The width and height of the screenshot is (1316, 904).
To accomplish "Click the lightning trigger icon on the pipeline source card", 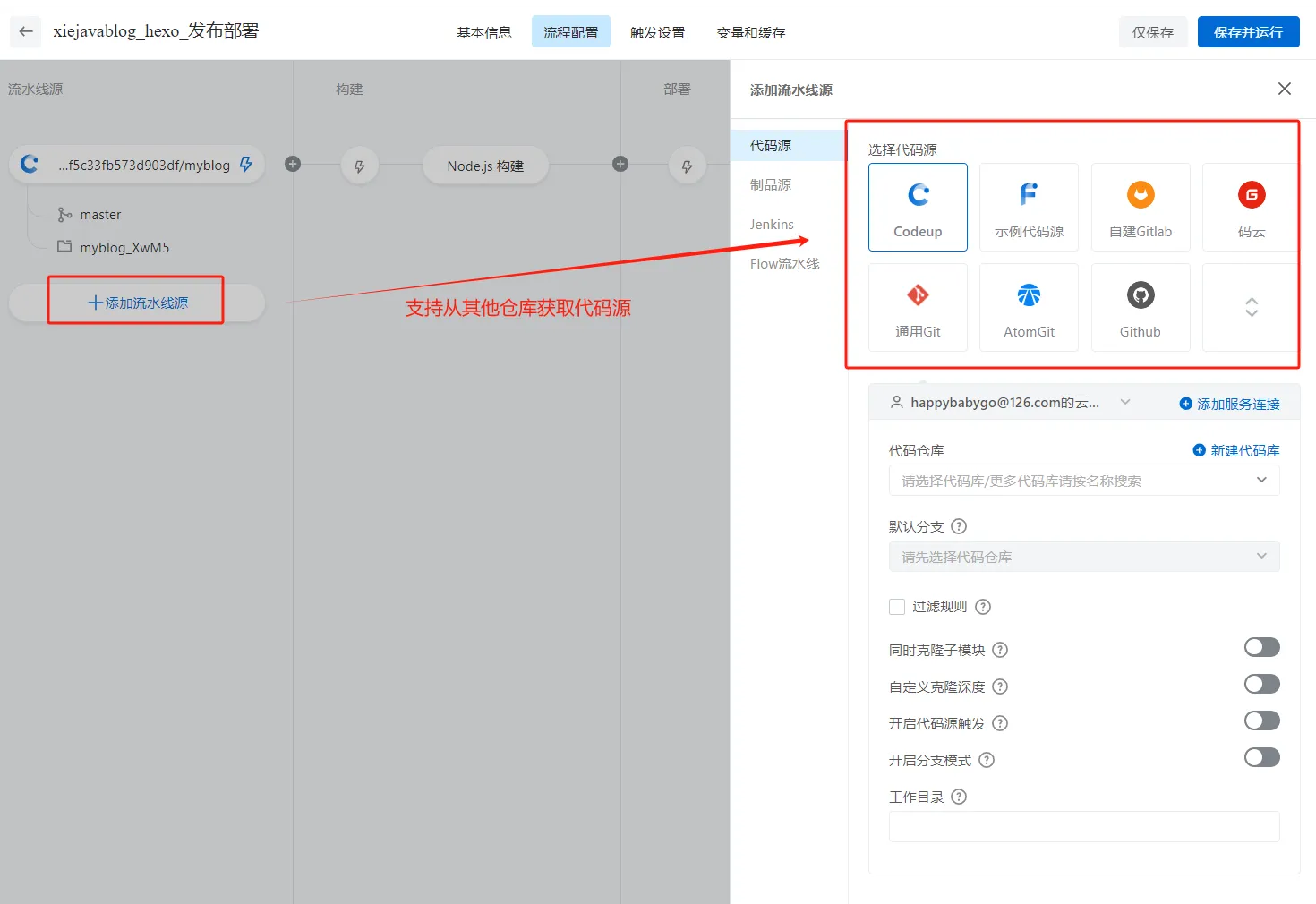I will (244, 164).
